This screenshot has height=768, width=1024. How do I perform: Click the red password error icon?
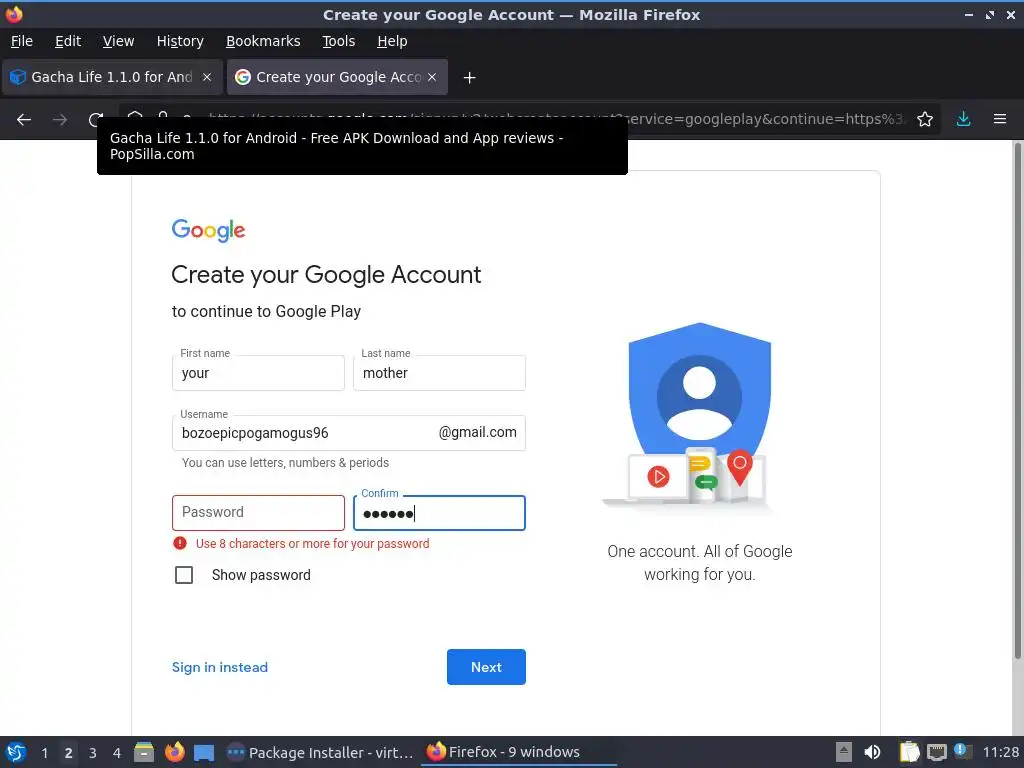(180, 543)
